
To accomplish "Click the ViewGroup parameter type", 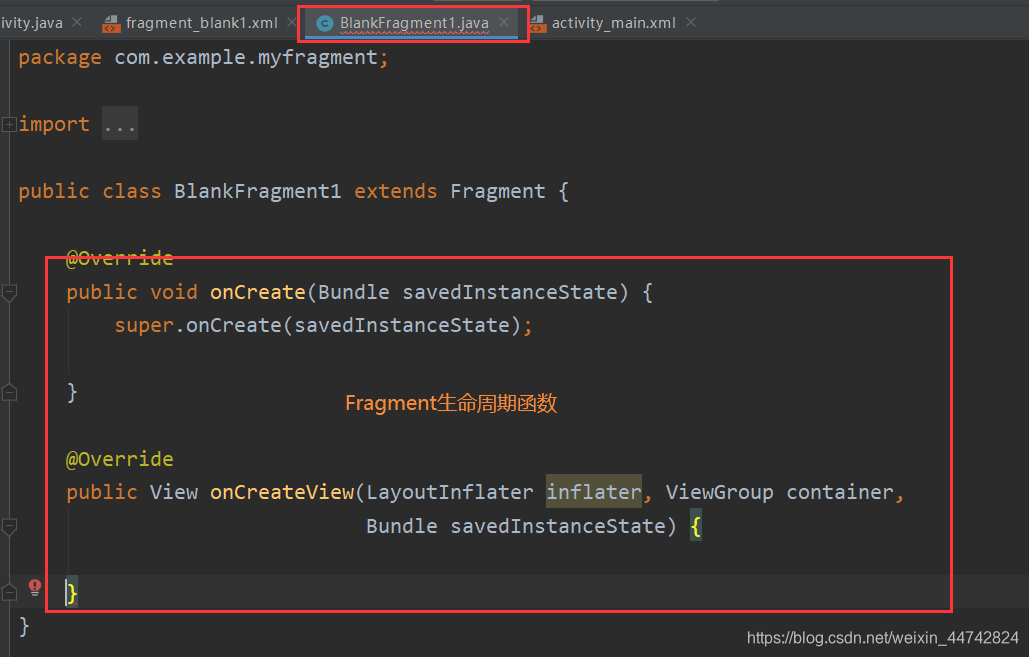I will point(719,492).
